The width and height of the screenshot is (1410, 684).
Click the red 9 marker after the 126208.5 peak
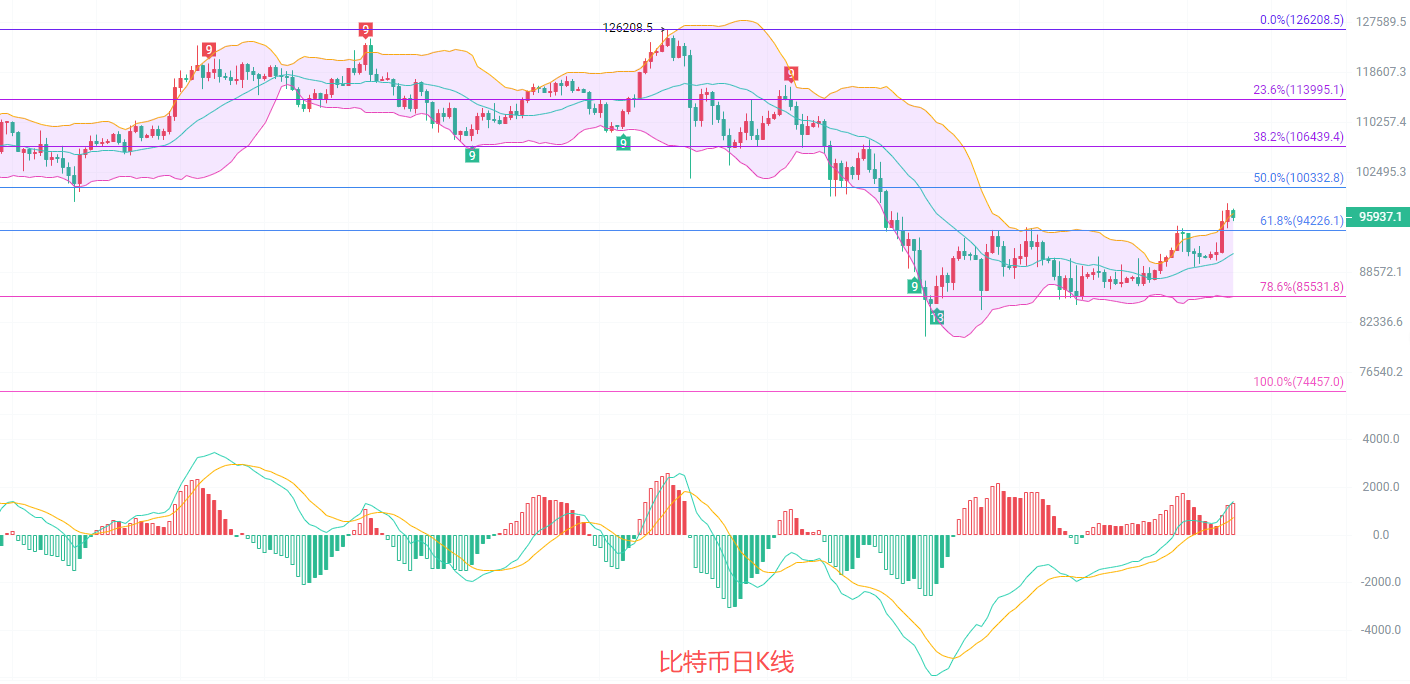click(790, 73)
